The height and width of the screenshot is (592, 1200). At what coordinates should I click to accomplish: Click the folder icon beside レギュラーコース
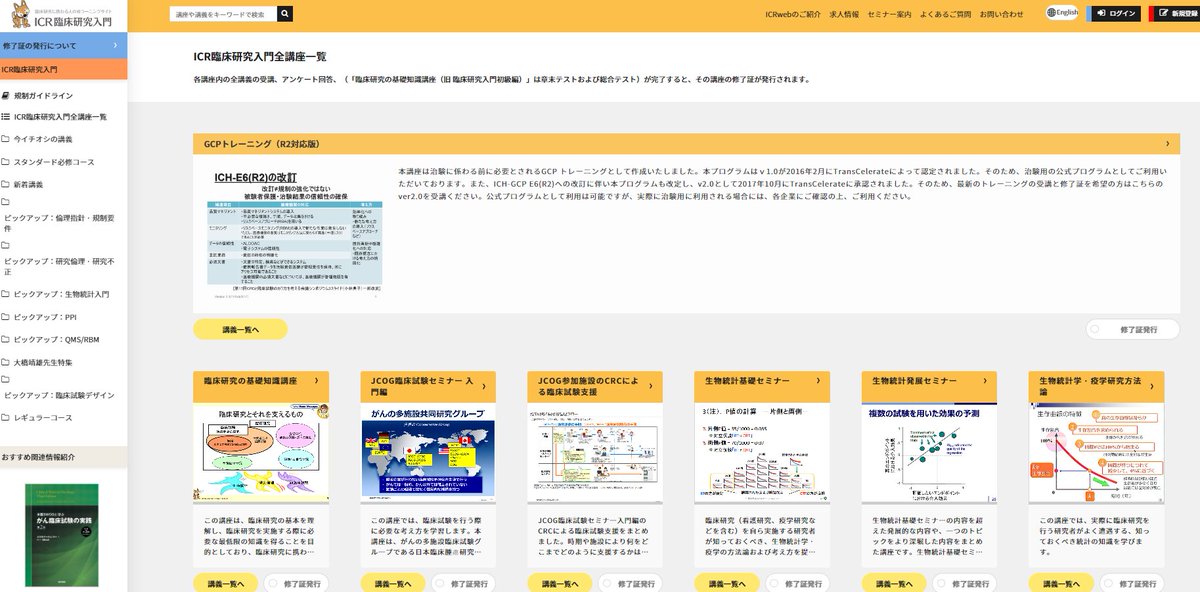click(6, 417)
